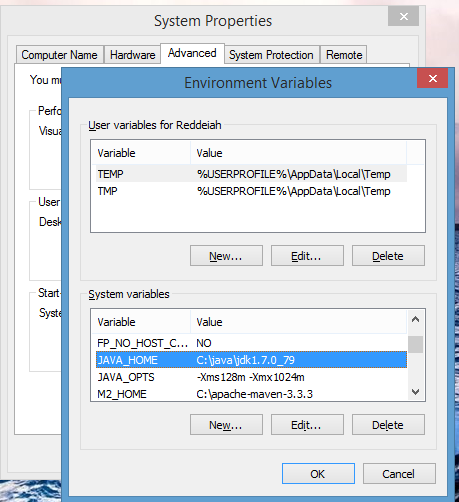Viewport: 459px width, 502px height.
Task: Select the TMP user variable row
Action: [x=251, y=191]
